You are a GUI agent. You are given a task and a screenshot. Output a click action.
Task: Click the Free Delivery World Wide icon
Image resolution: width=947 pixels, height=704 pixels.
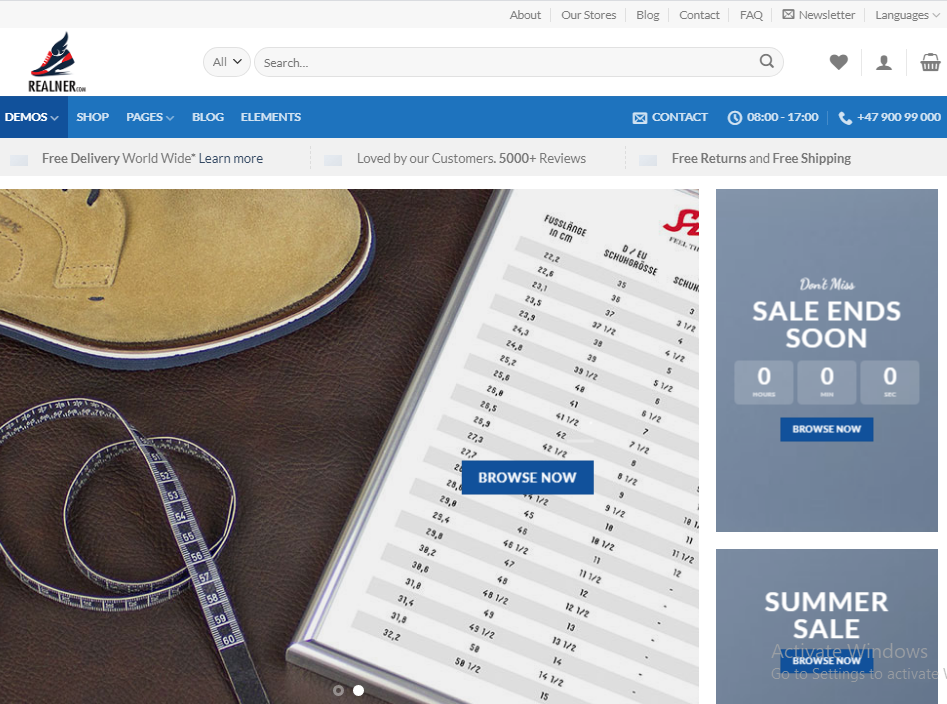17,158
